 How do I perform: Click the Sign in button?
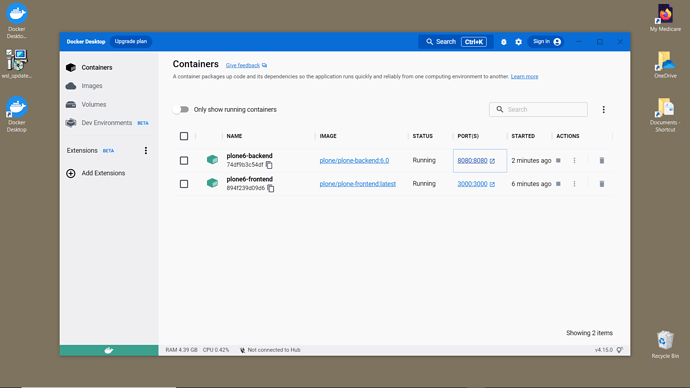[x=546, y=42]
